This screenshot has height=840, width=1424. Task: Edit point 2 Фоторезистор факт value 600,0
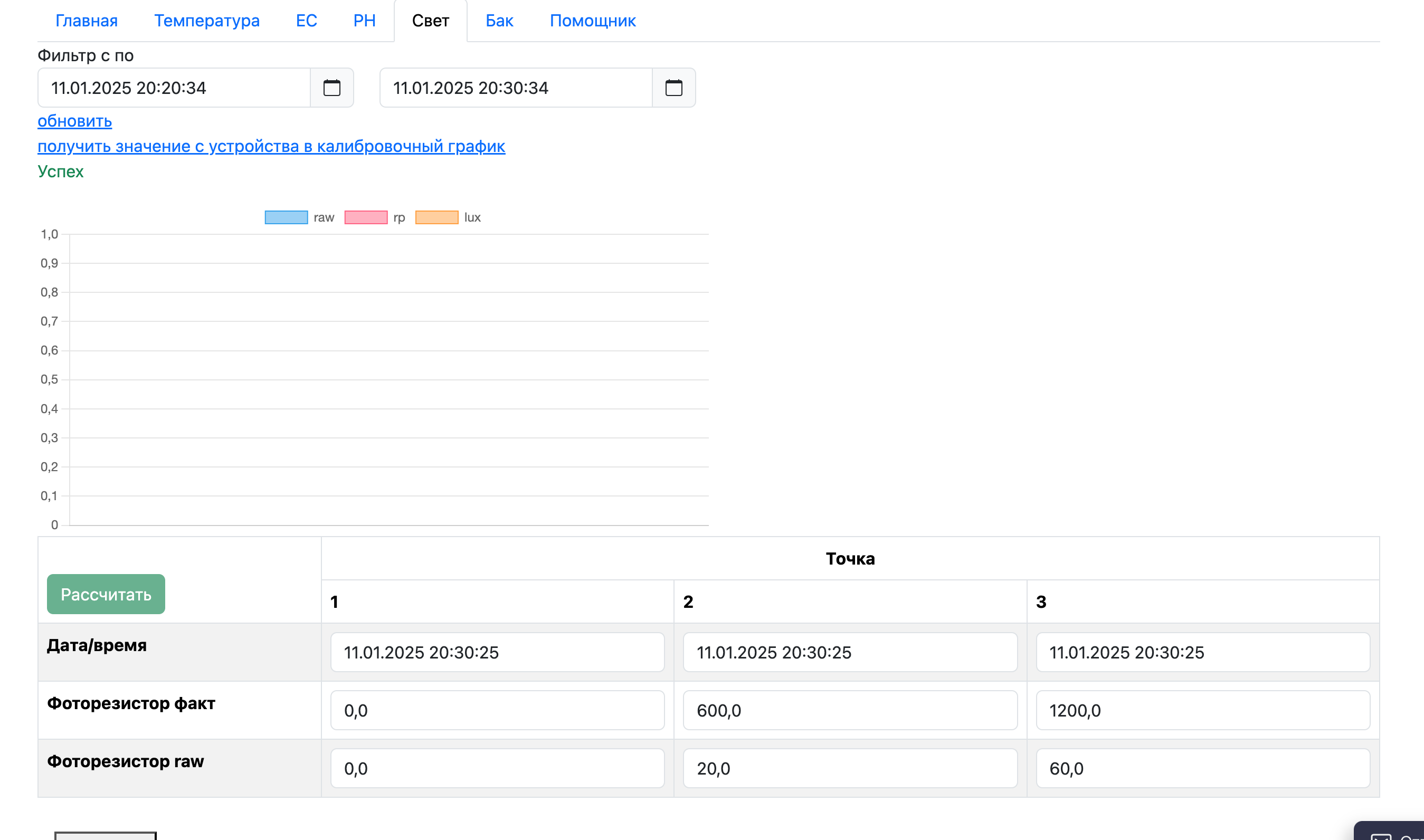(x=849, y=710)
